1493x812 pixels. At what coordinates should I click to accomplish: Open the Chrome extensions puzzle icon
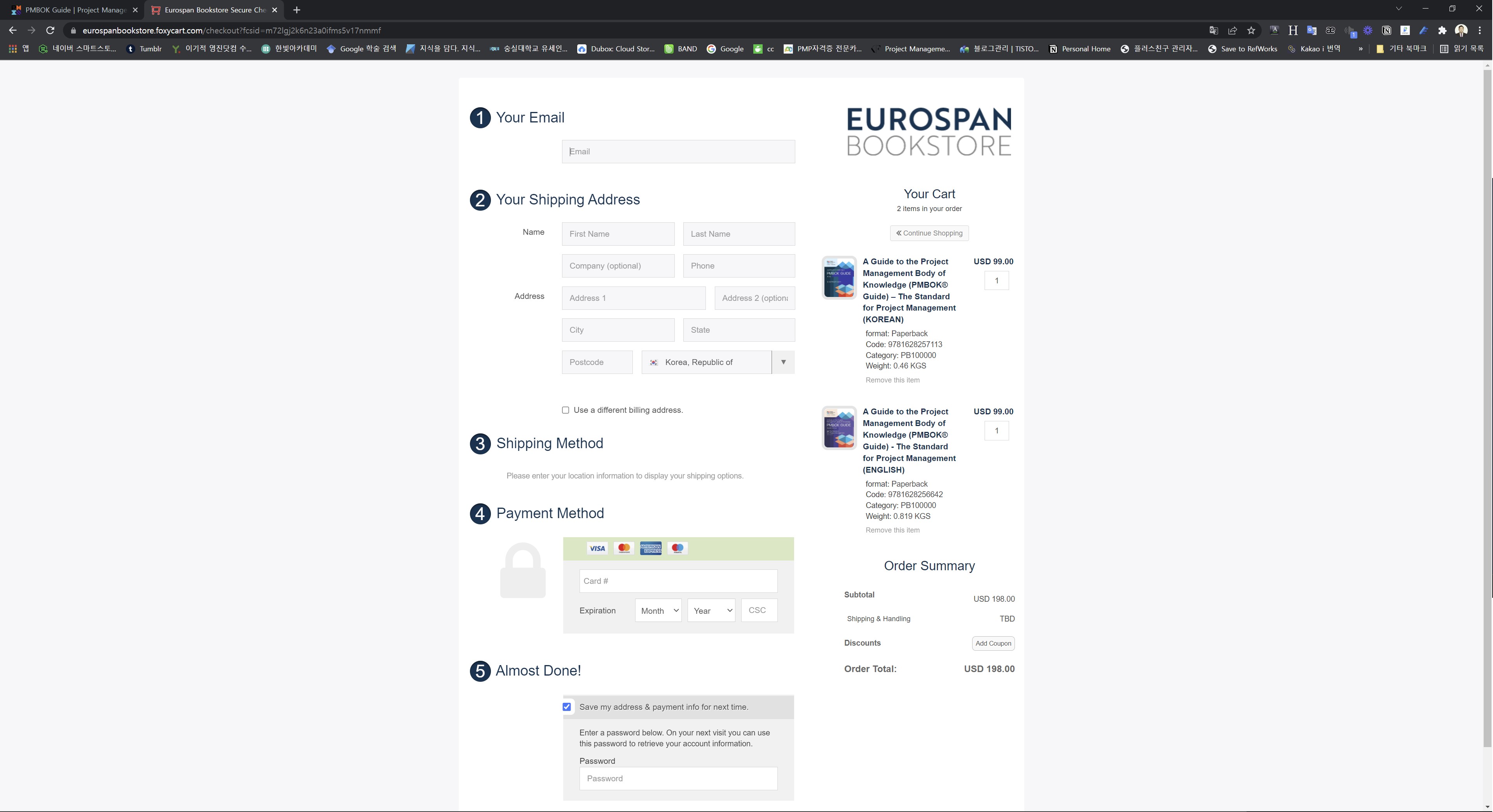click(1442, 30)
